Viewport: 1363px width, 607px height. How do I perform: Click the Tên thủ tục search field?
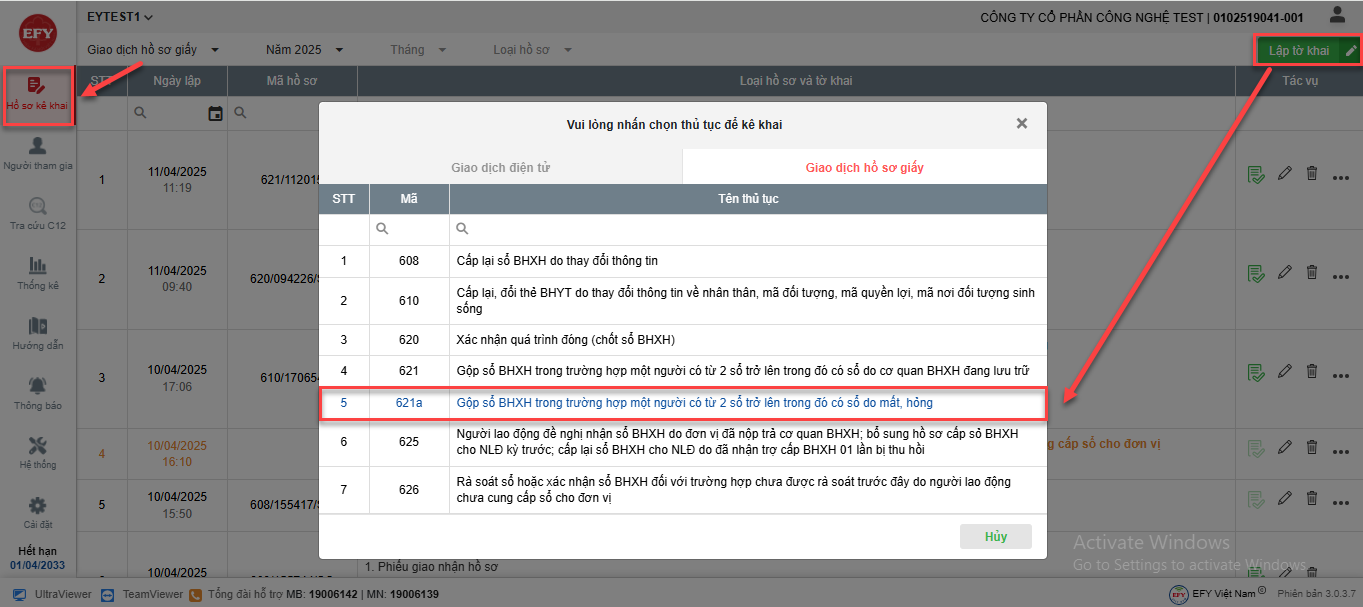(747, 229)
